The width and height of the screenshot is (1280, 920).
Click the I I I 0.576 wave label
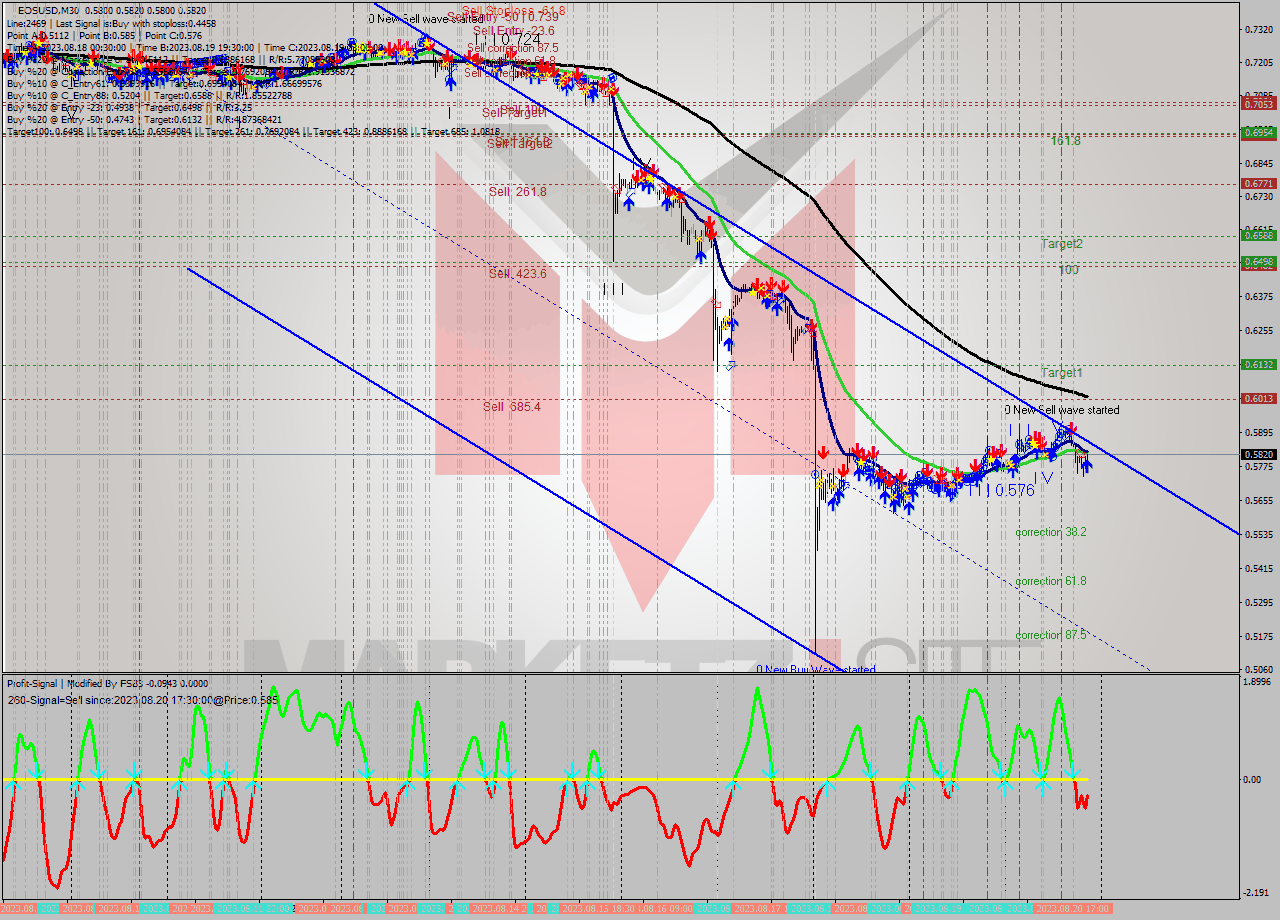coord(1001,490)
